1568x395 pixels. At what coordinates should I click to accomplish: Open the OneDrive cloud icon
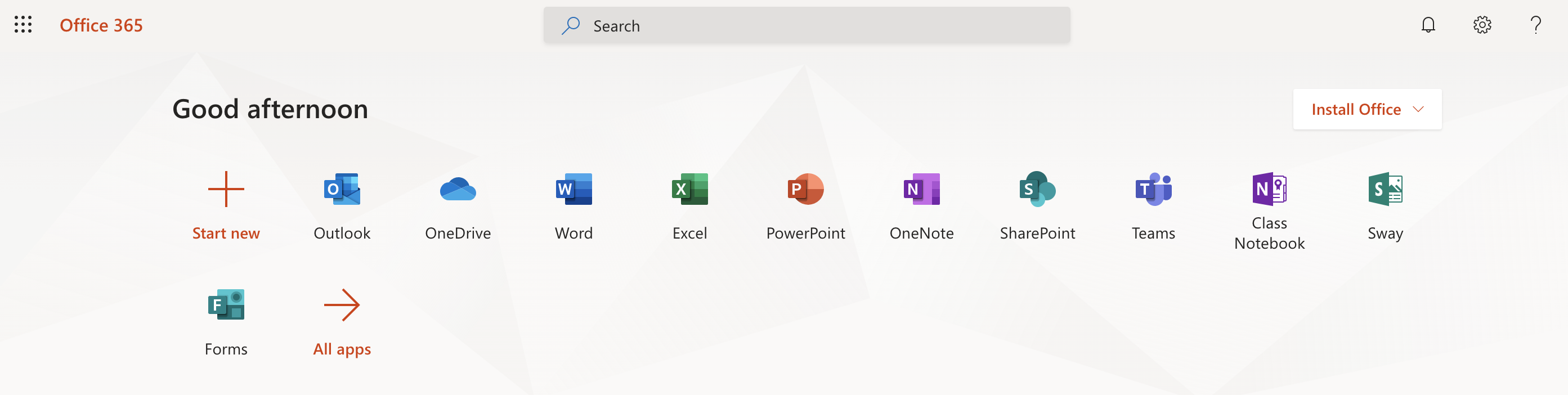point(458,189)
